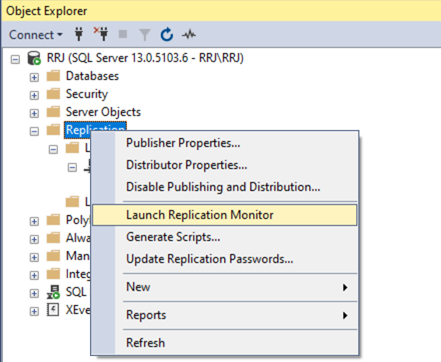Viewport: 441px width, 362px height.
Task: Click Refresh in the context menu
Action: click(x=225, y=343)
